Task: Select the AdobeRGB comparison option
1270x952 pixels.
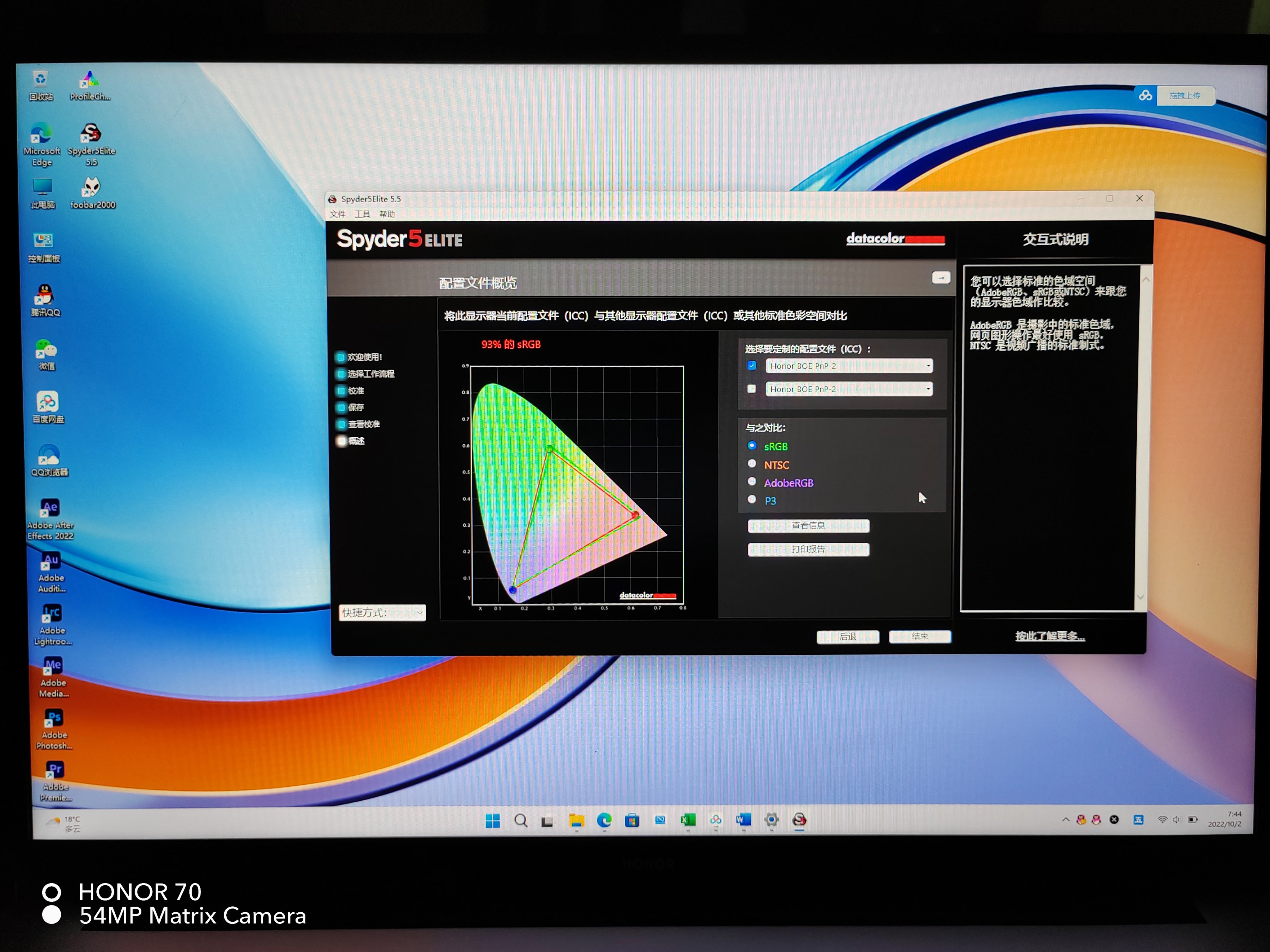Action: (x=752, y=482)
